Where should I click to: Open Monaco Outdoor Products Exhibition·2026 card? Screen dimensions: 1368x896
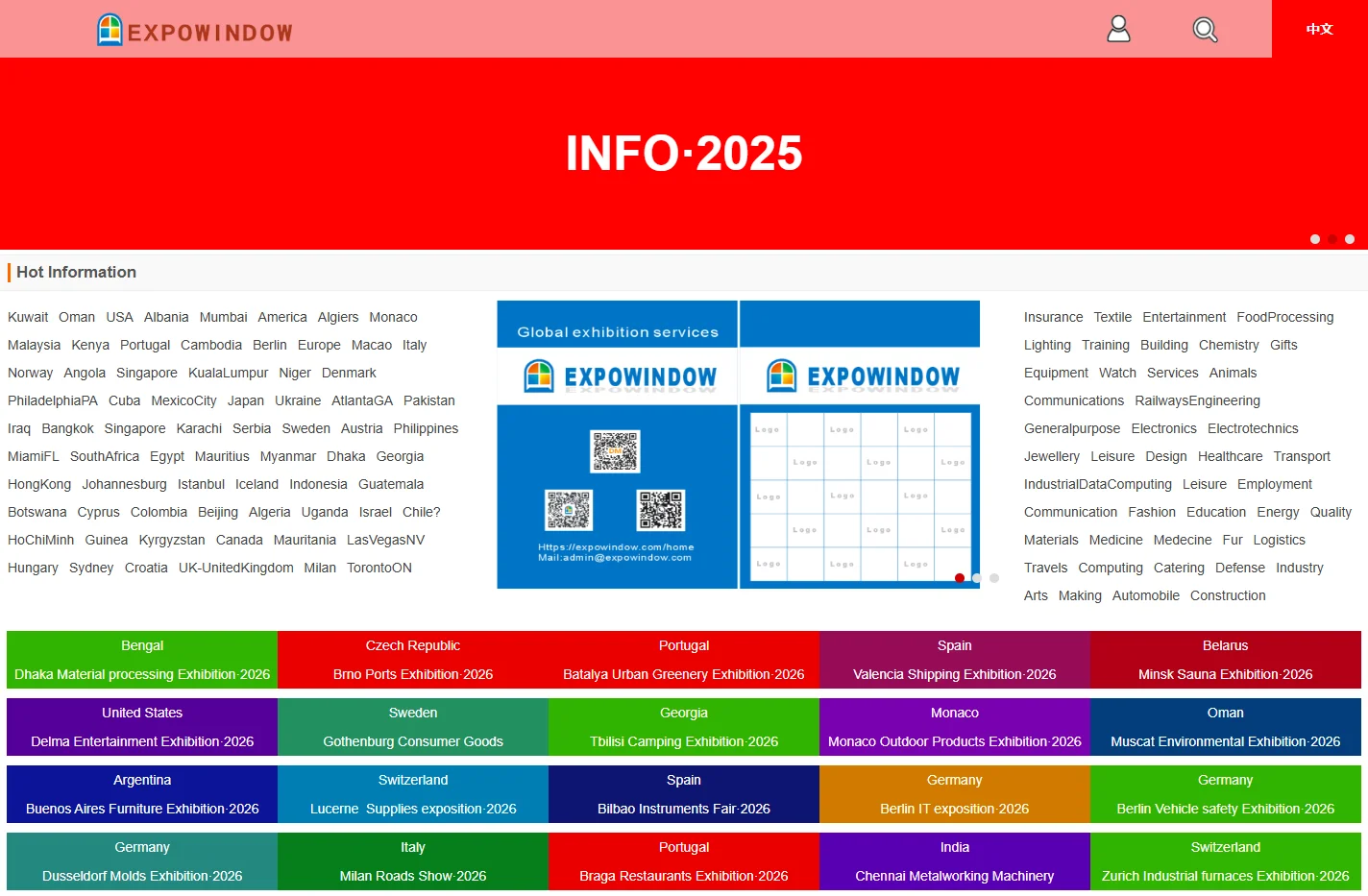(x=955, y=727)
